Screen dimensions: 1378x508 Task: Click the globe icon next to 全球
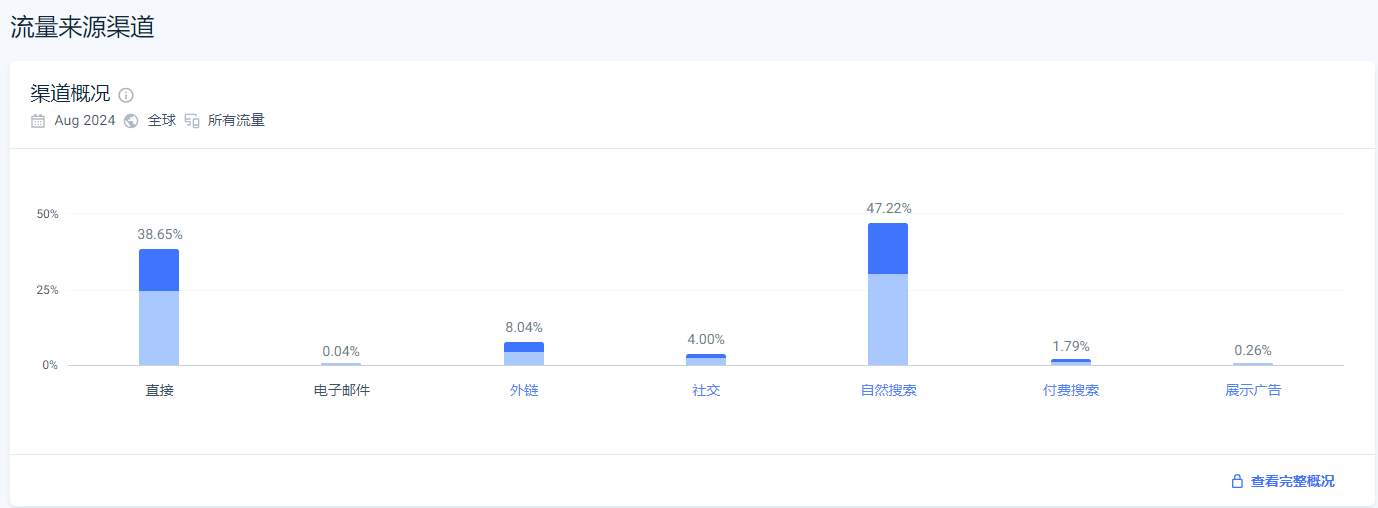pyautogui.click(x=131, y=121)
